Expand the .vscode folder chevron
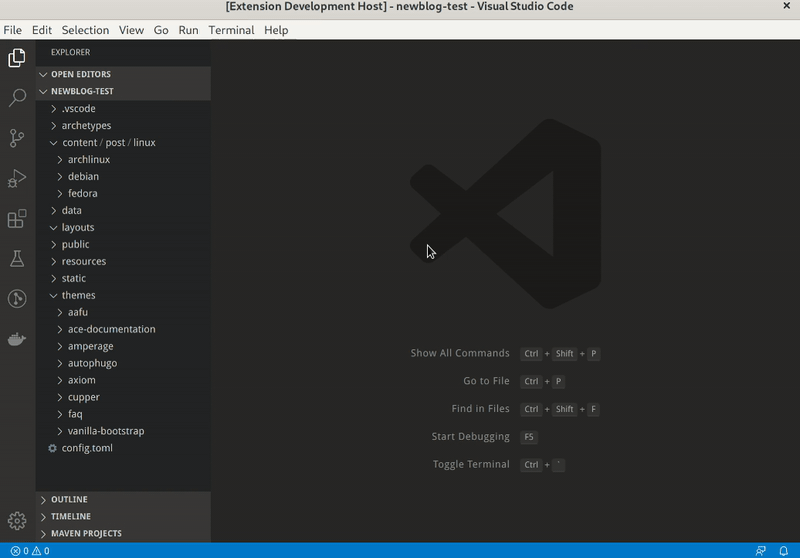 [54, 109]
